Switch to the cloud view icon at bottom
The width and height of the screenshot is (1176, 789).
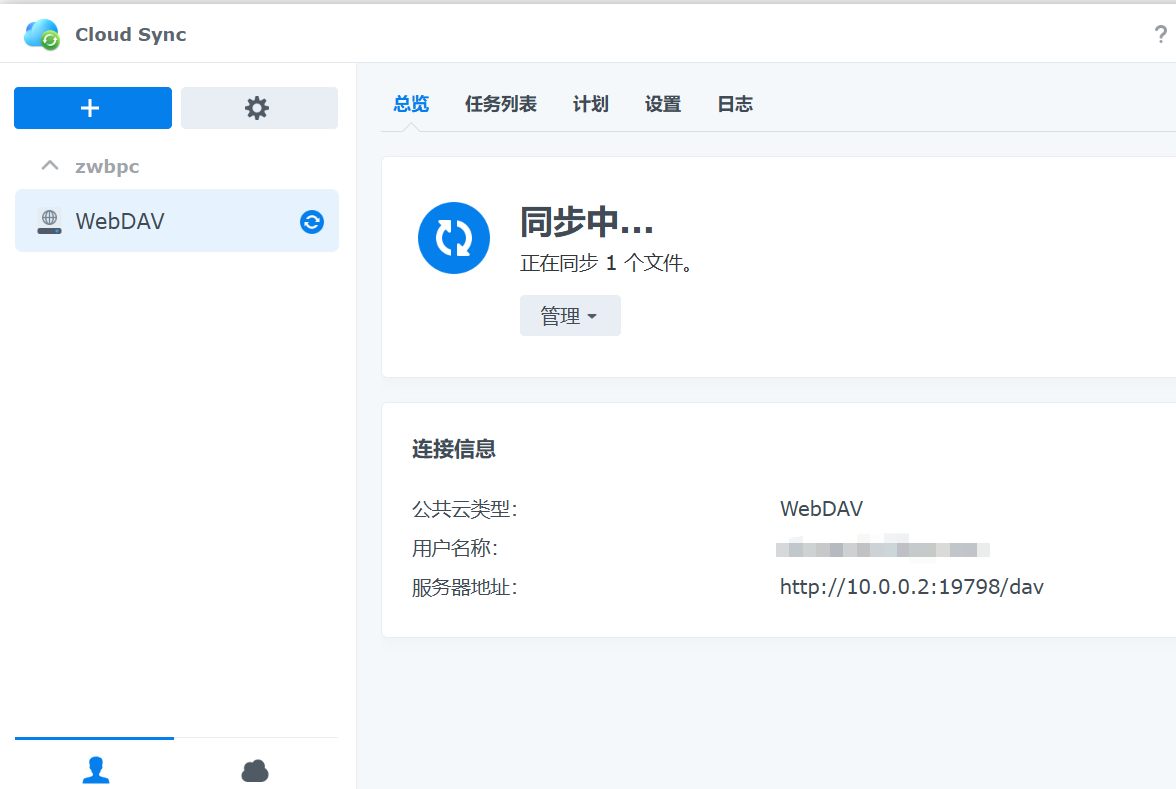pos(255,770)
